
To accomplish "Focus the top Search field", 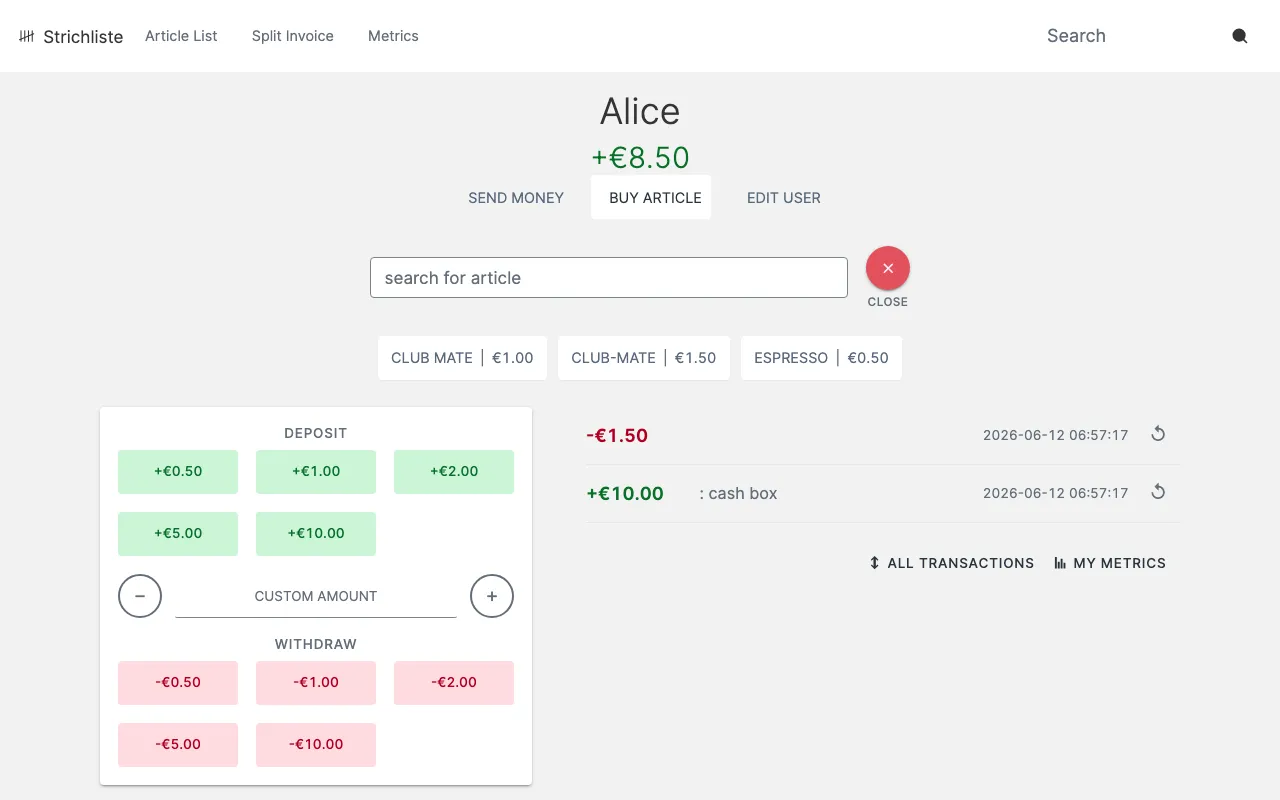I will coord(1130,36).
